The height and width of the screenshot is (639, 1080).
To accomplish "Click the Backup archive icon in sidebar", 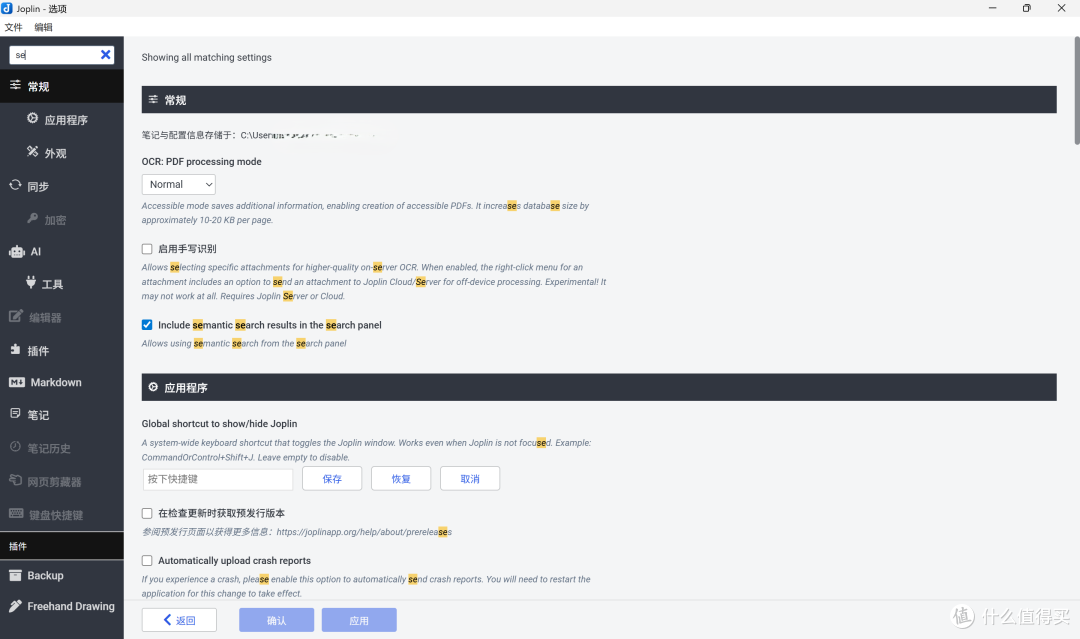I will (x=15, y=575).
